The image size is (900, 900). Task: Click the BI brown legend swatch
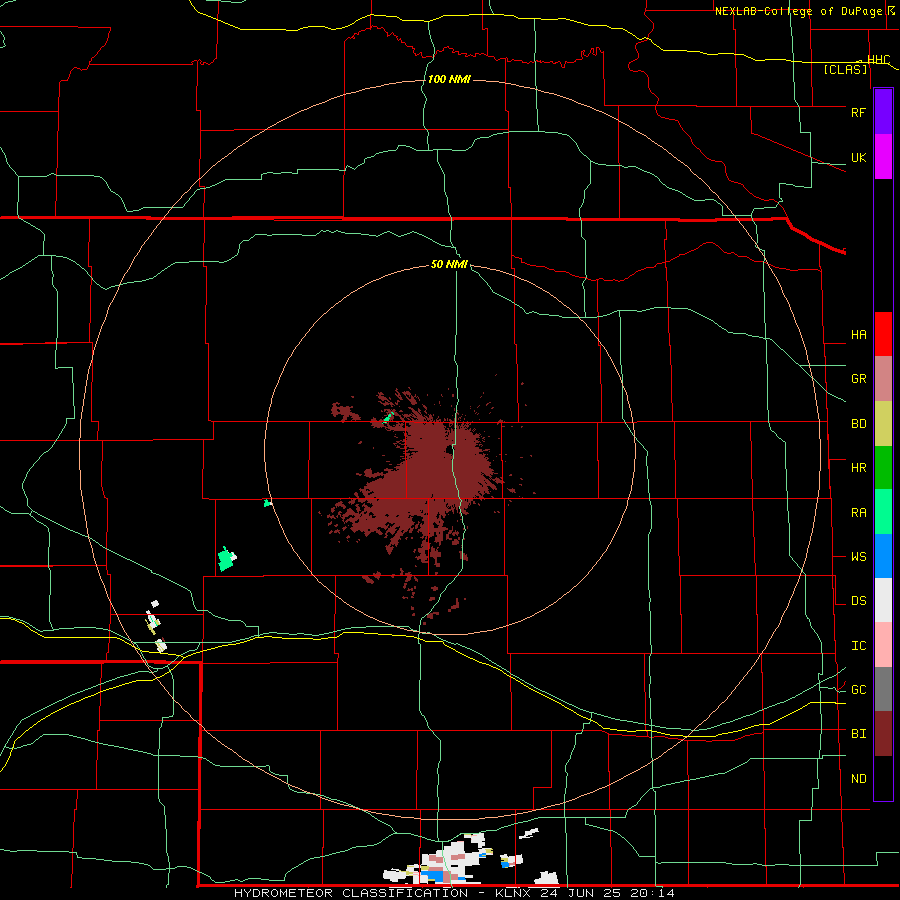pyautogui.click(x=883, y=734)
